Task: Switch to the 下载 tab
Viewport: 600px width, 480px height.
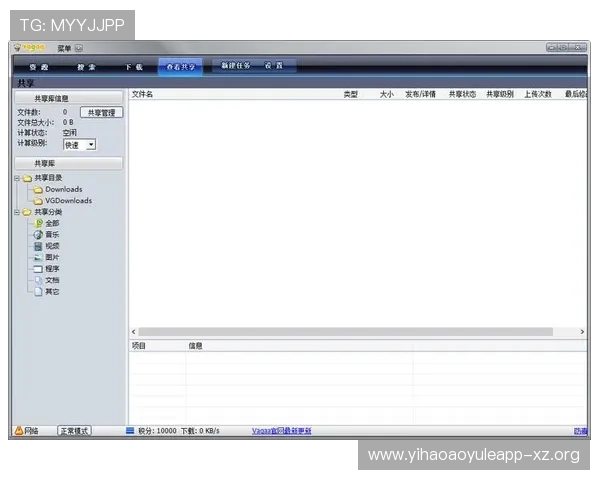Action: 134,67
